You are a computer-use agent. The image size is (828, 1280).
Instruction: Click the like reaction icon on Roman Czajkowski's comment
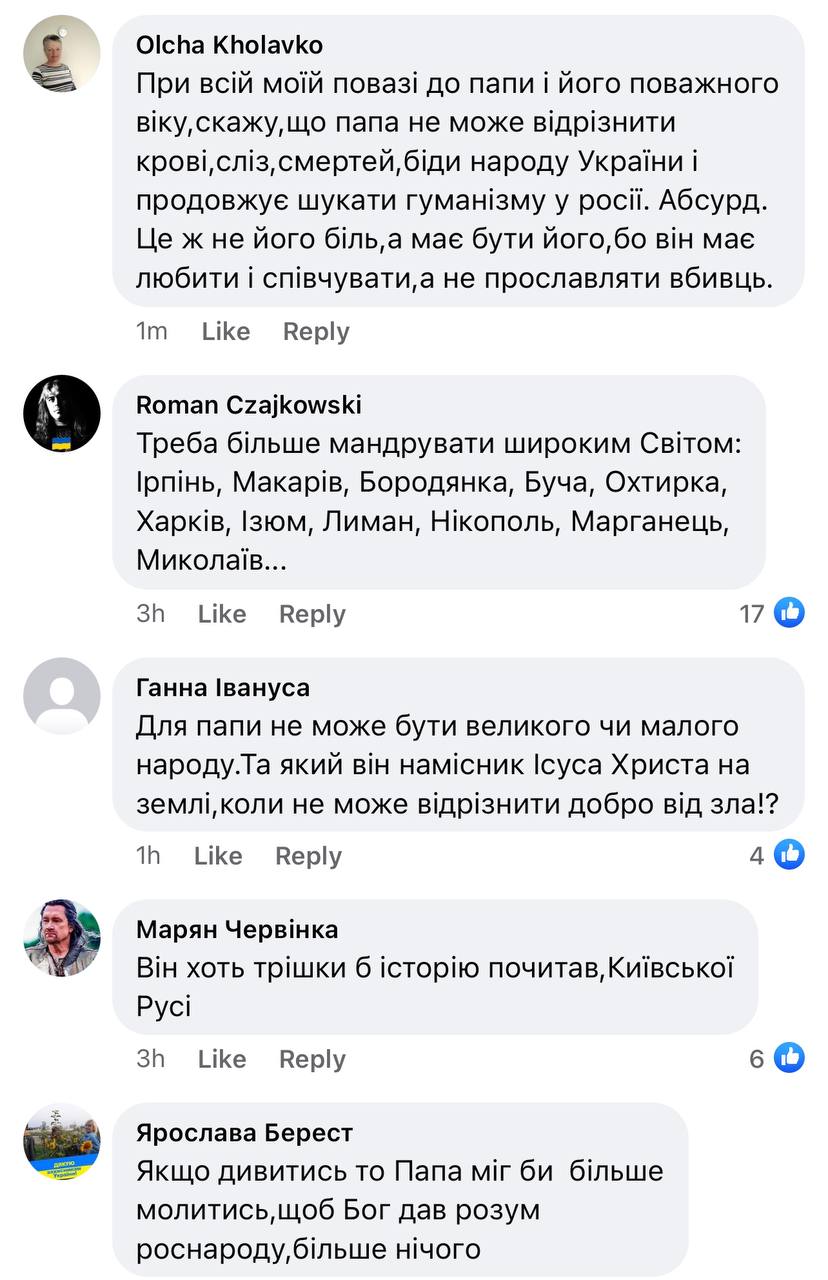click(x=790, y=612)
